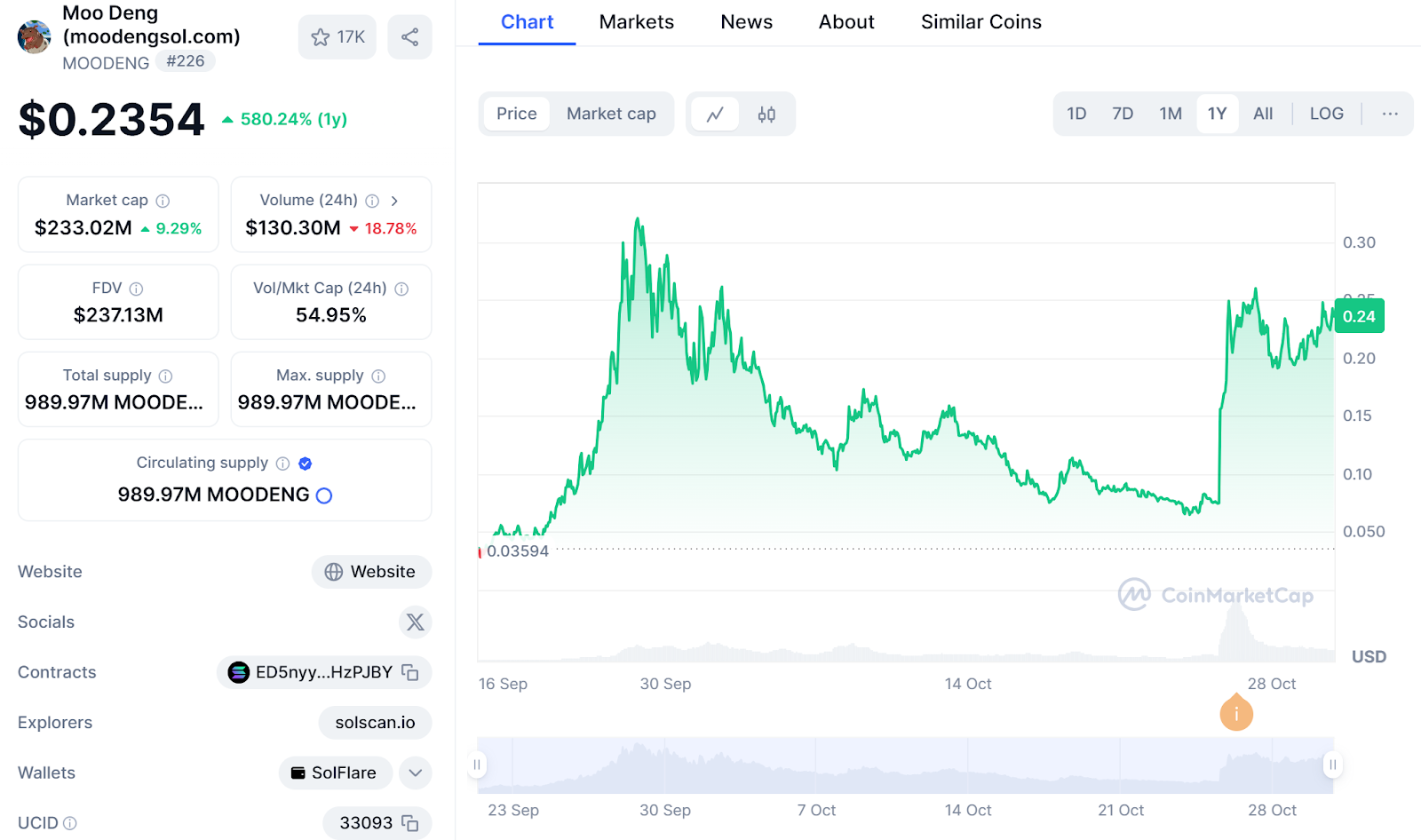The image size is (1421, 840).
Task: Click the UCID info icon
Action: (x=70, y=823)
